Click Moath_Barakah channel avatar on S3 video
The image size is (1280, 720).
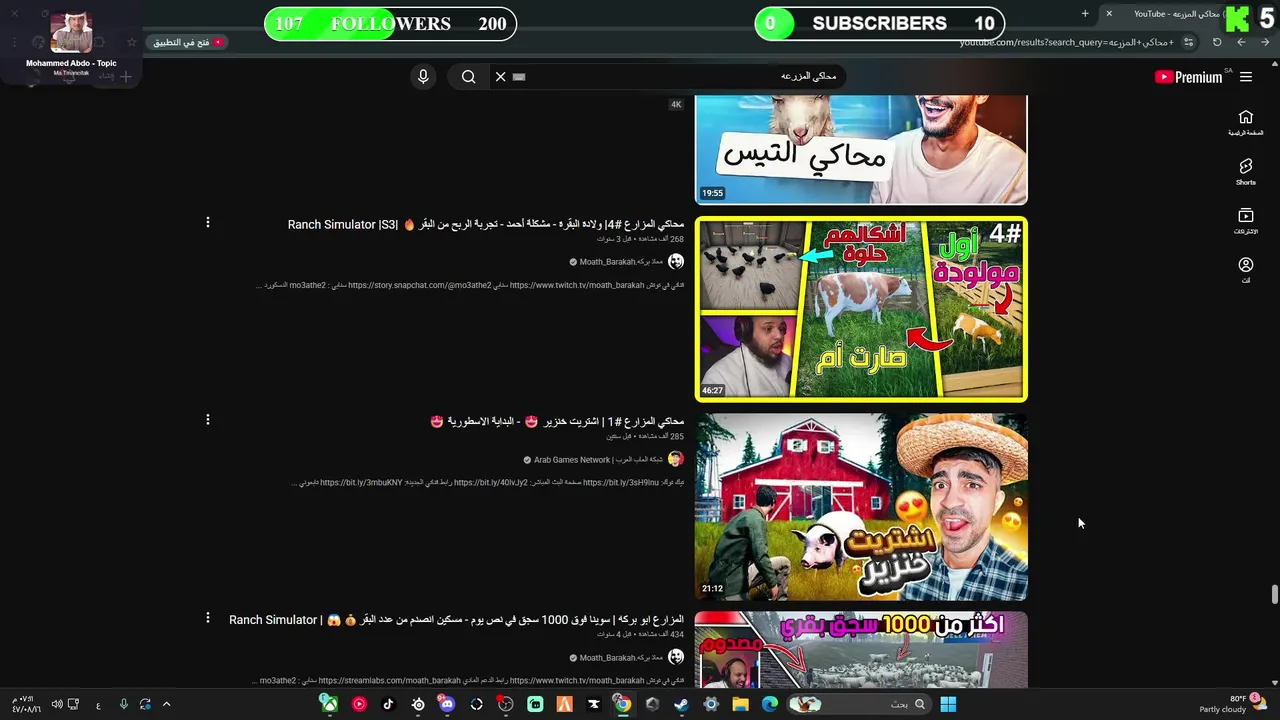pyautogui.click(x=676, y=262)
